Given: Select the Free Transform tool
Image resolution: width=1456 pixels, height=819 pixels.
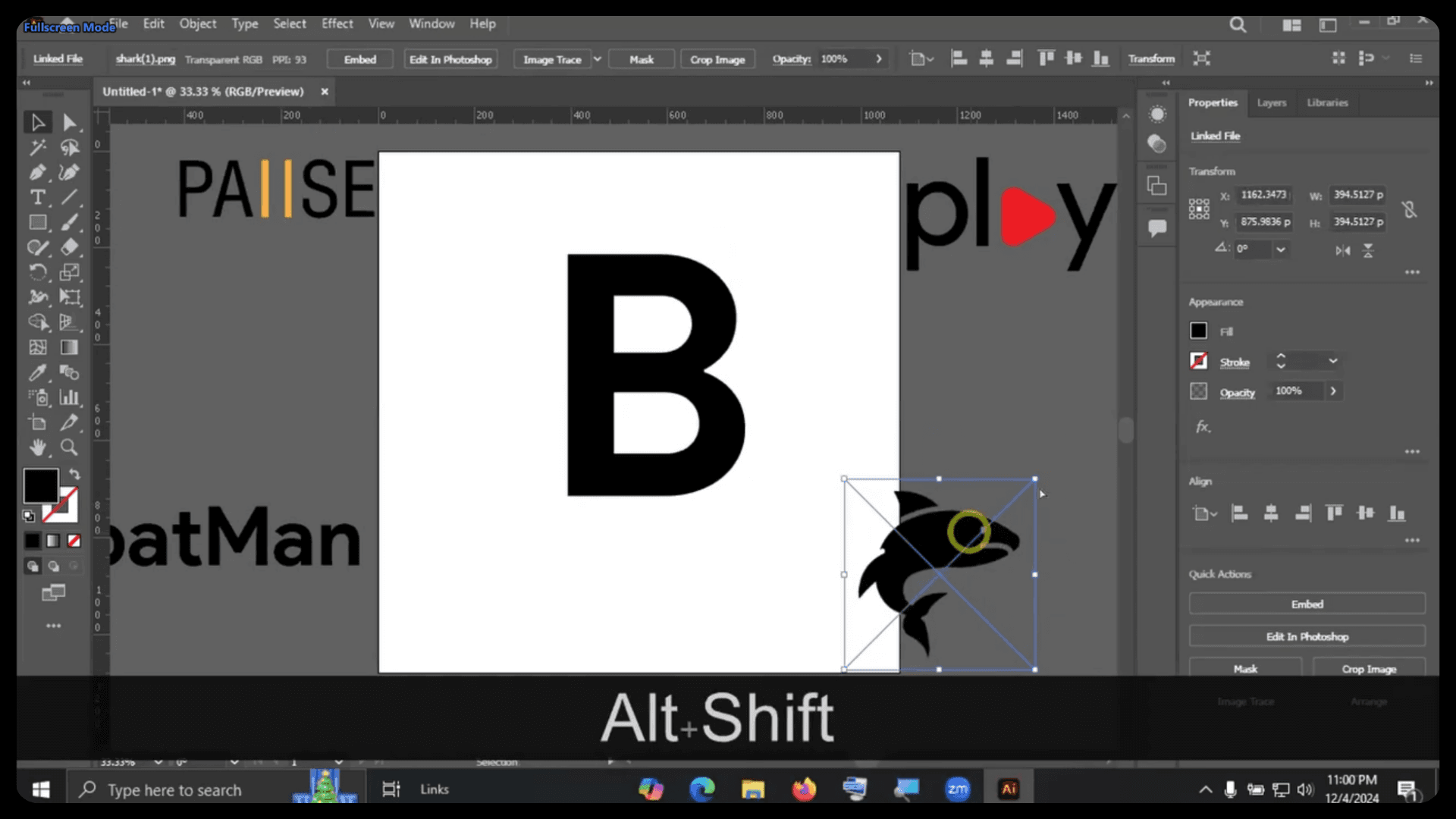Looking at the screenshot, I should coord(69,297).
